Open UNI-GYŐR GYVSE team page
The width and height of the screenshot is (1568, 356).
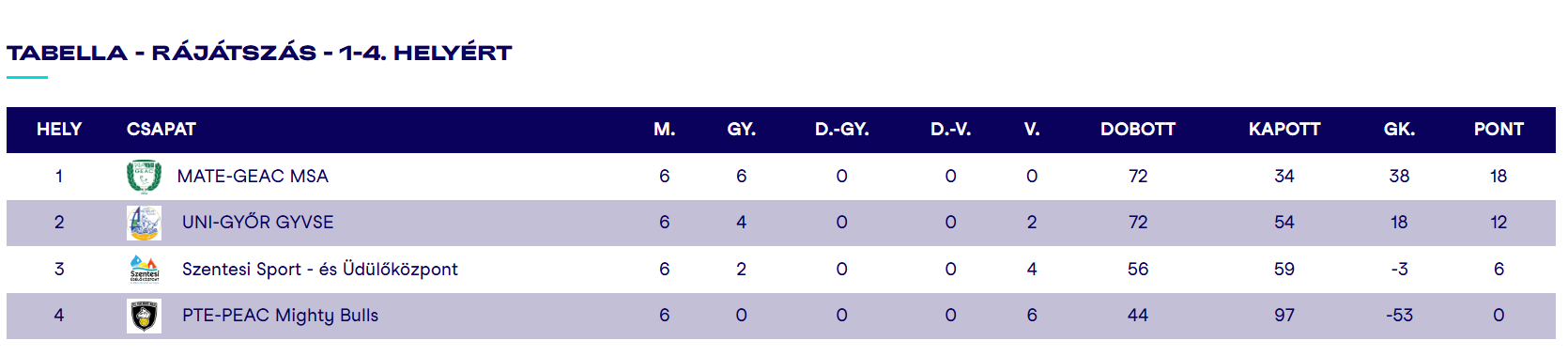pyautogui.click(x=258, y=223)
